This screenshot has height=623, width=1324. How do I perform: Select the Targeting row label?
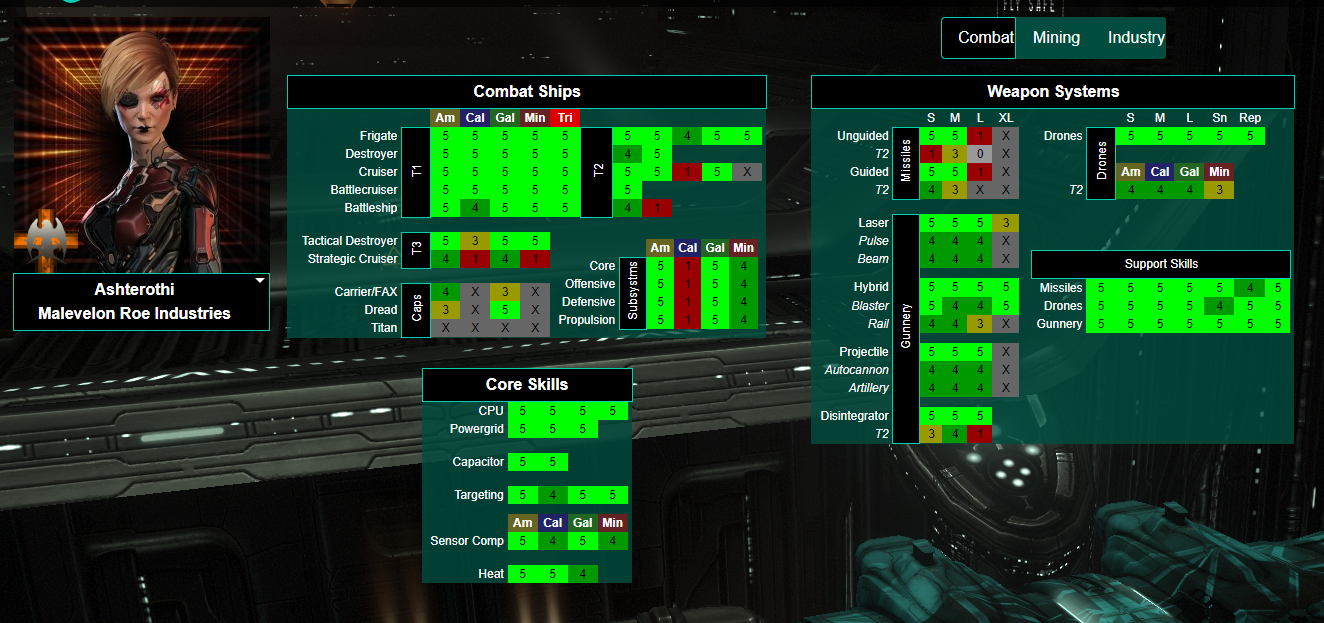479,495
